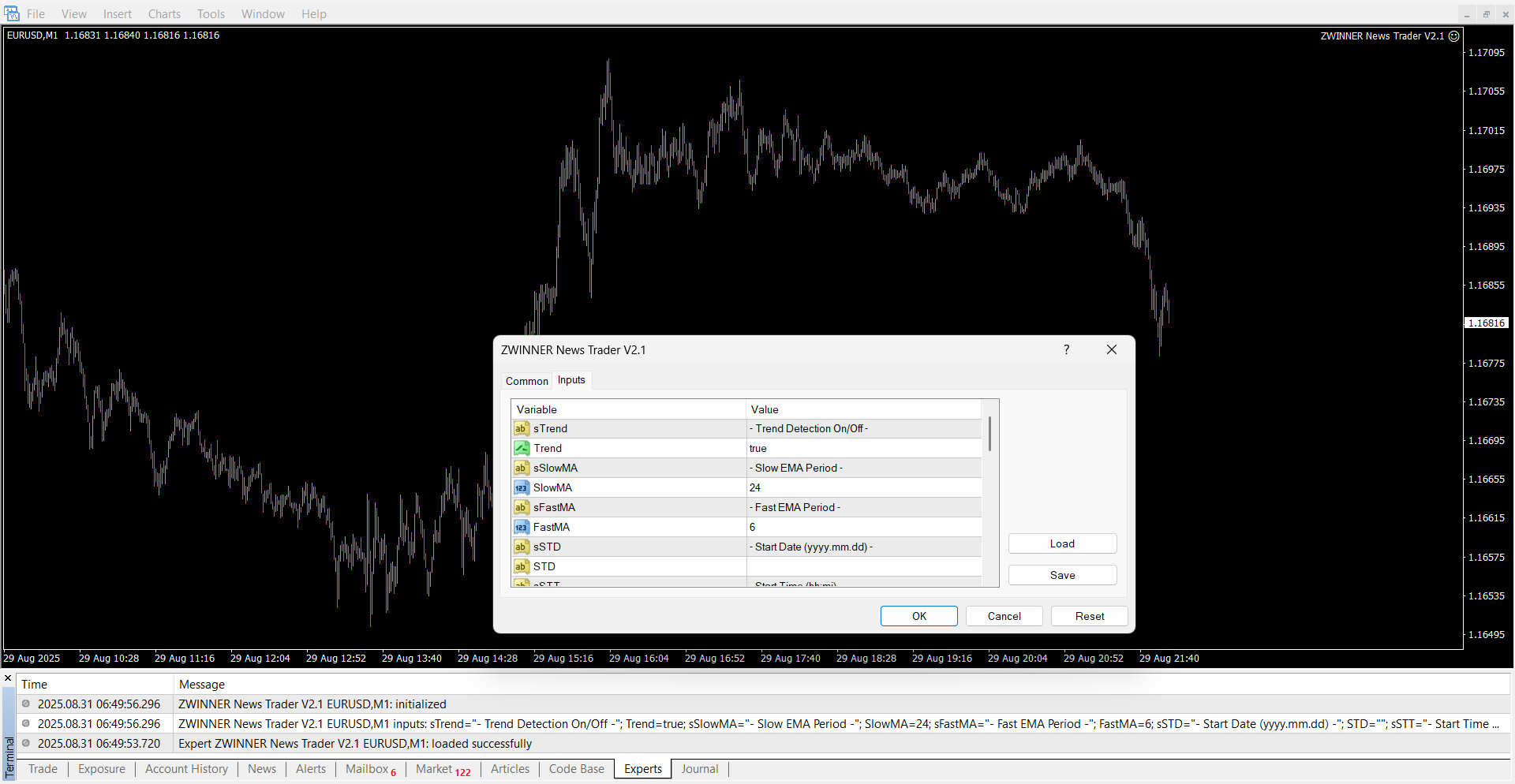Click the Trend boolean variable icon
The height and width of the screenshot is (784, 1515).
click(522, 448)
